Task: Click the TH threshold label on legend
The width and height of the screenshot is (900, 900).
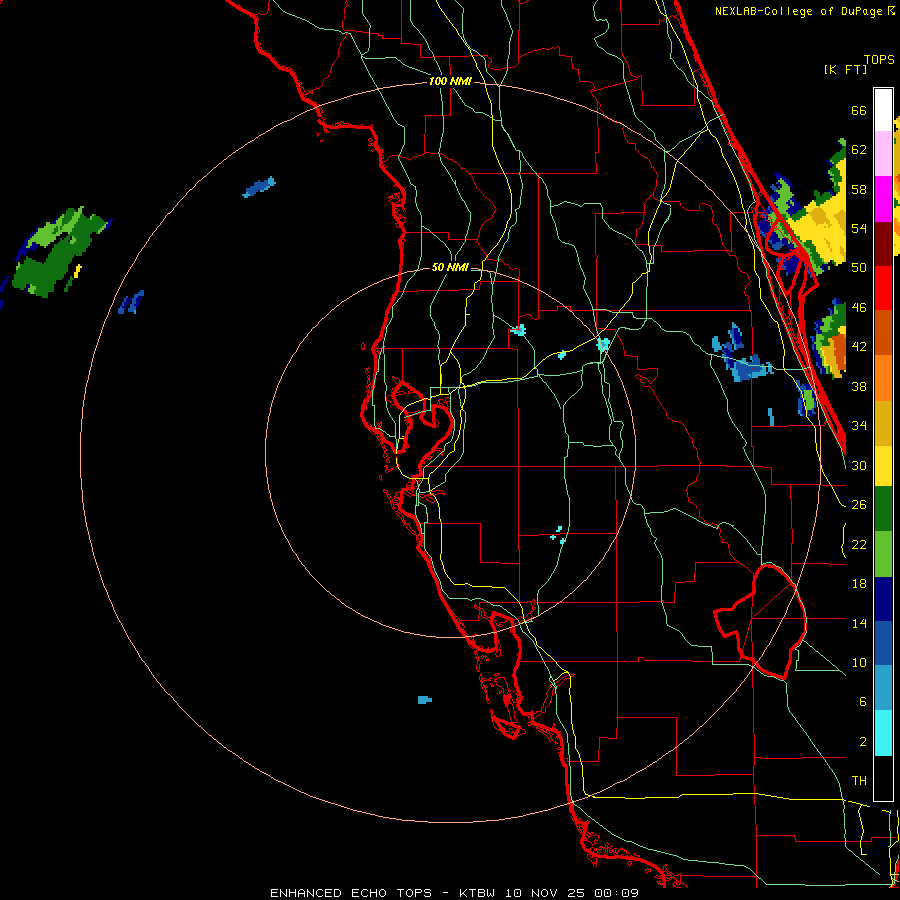Action: pos(859,781)
